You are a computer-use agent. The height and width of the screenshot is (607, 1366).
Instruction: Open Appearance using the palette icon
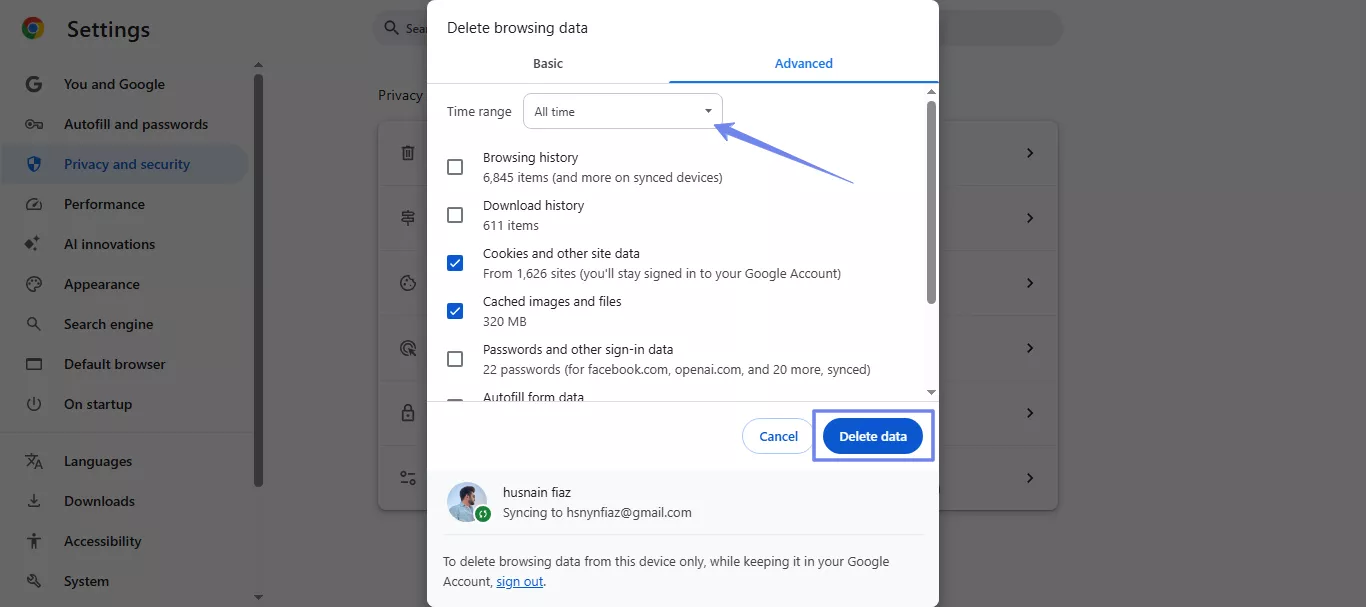pos(33,284)
